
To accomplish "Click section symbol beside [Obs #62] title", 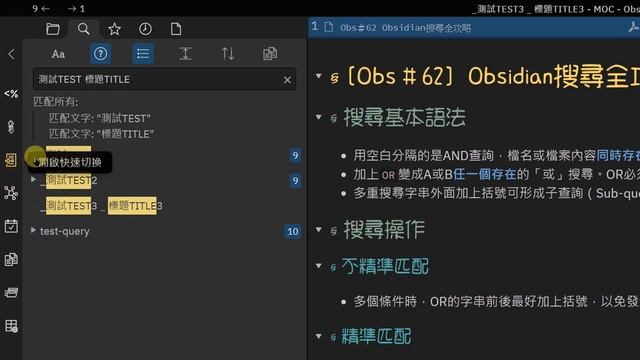I will point(335,78).
